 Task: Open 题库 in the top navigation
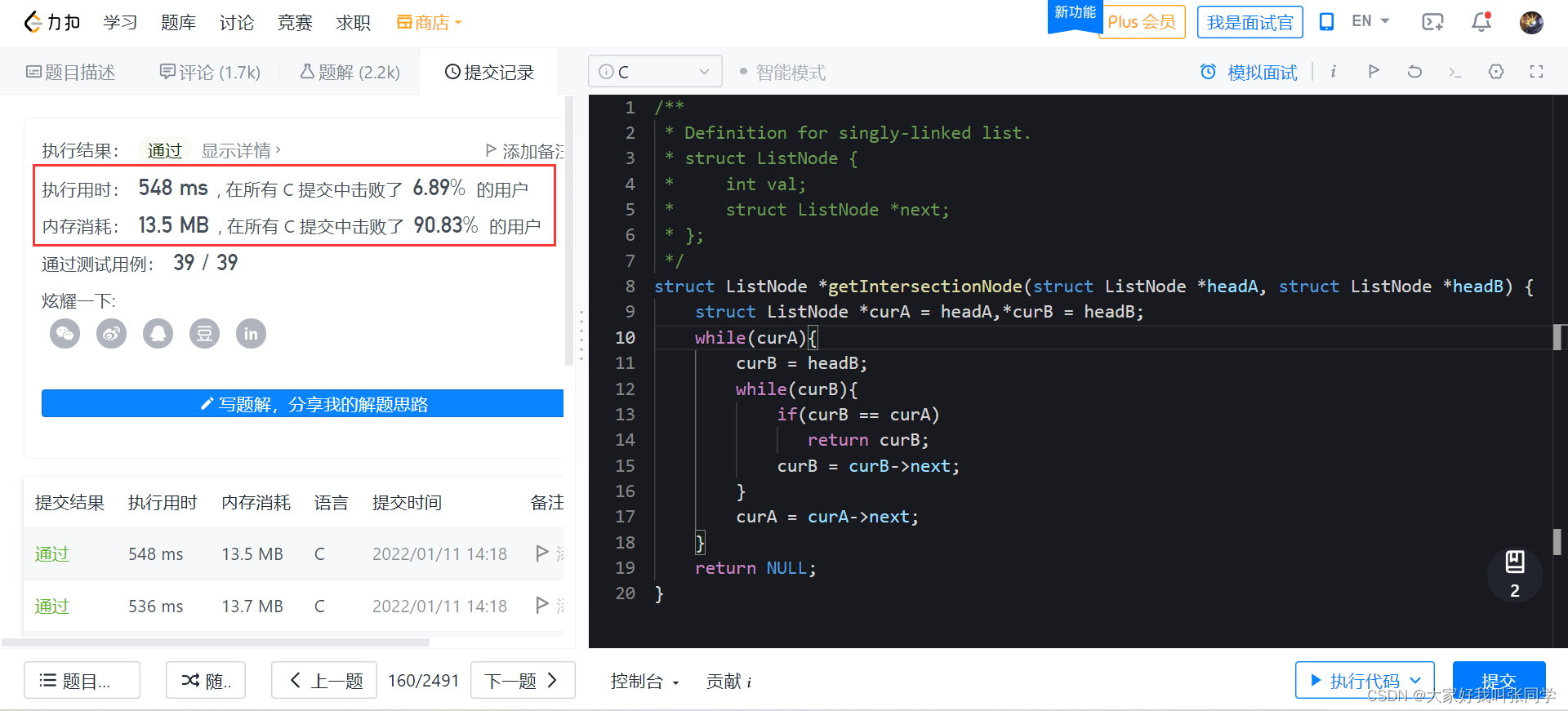point(178,22)
